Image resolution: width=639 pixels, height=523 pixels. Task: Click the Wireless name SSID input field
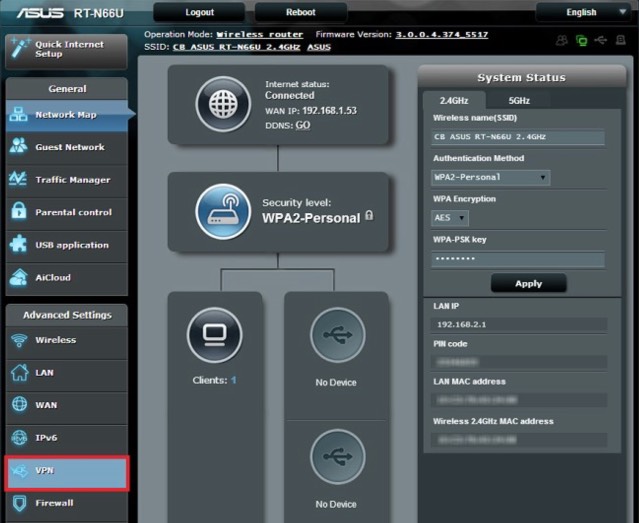518,137
